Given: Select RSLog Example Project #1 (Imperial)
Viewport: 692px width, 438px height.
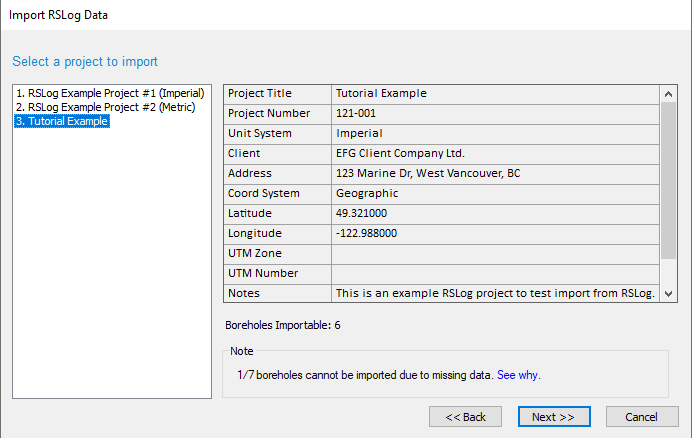Looking at the screenshot, I should point(110,93).
